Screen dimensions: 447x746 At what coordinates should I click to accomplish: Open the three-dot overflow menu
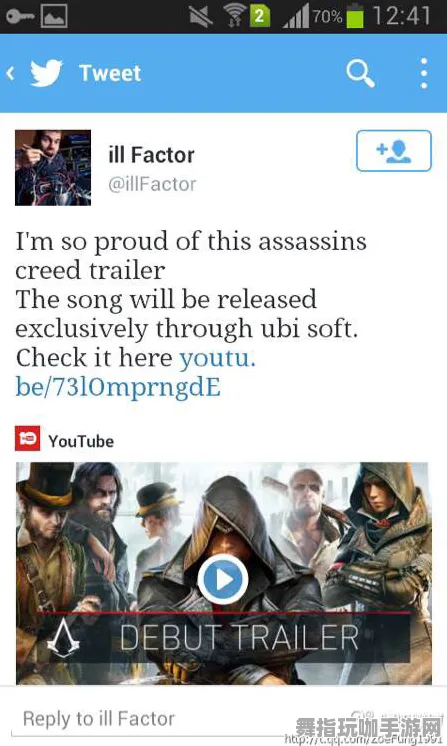[x=424, y=73]
